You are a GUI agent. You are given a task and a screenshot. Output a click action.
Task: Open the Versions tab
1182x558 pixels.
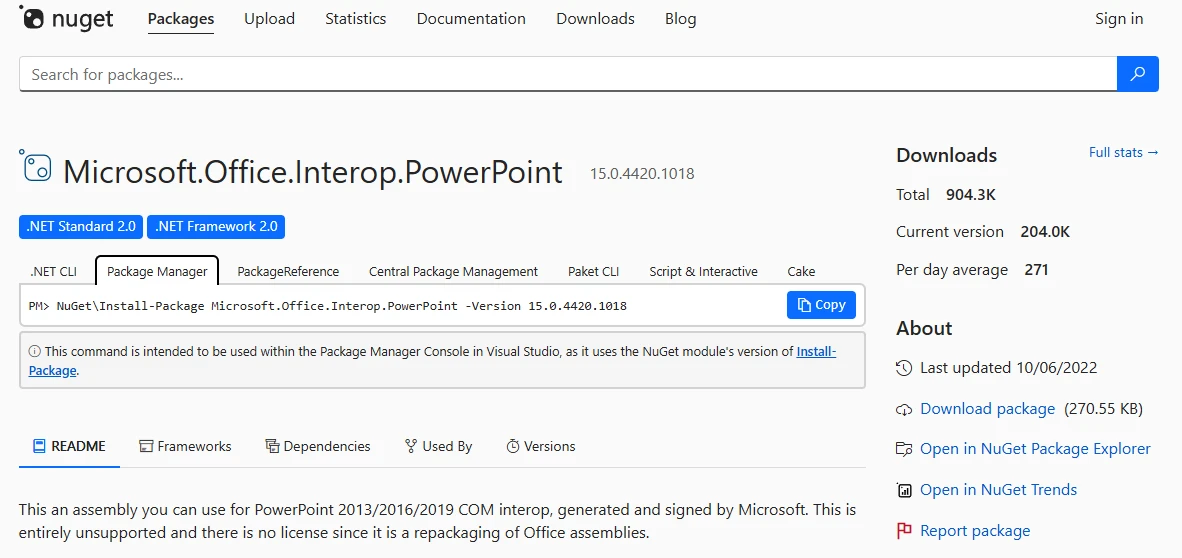click(x=540, y=446)
